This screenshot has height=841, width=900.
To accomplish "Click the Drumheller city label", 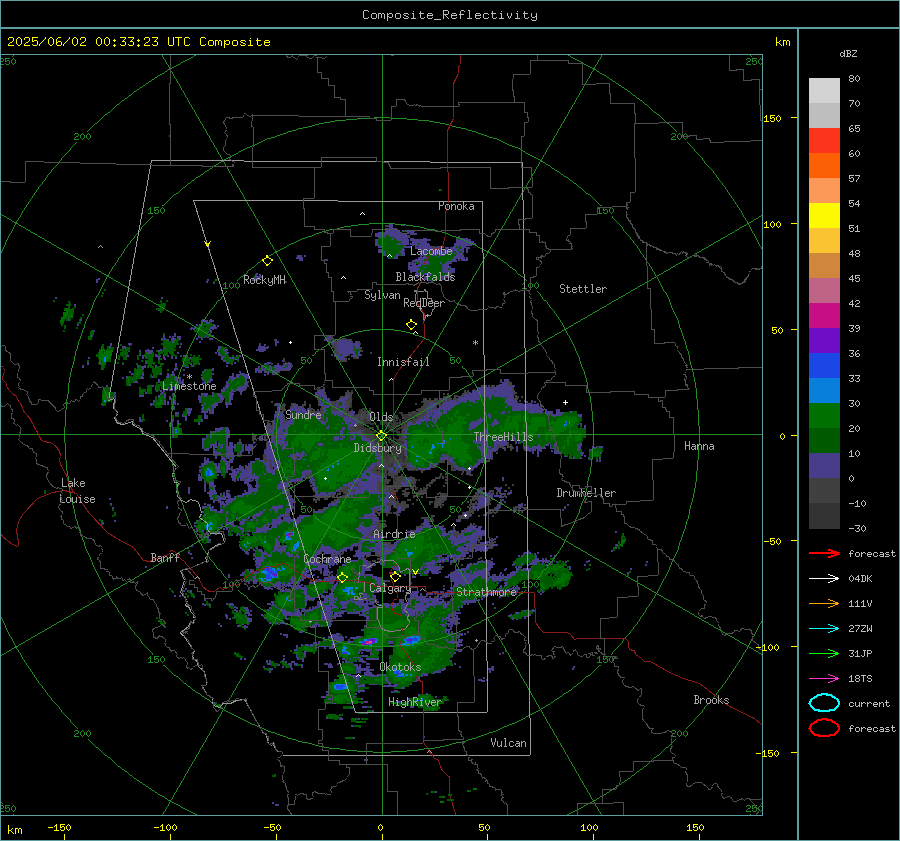I will (x=586, y=493).
